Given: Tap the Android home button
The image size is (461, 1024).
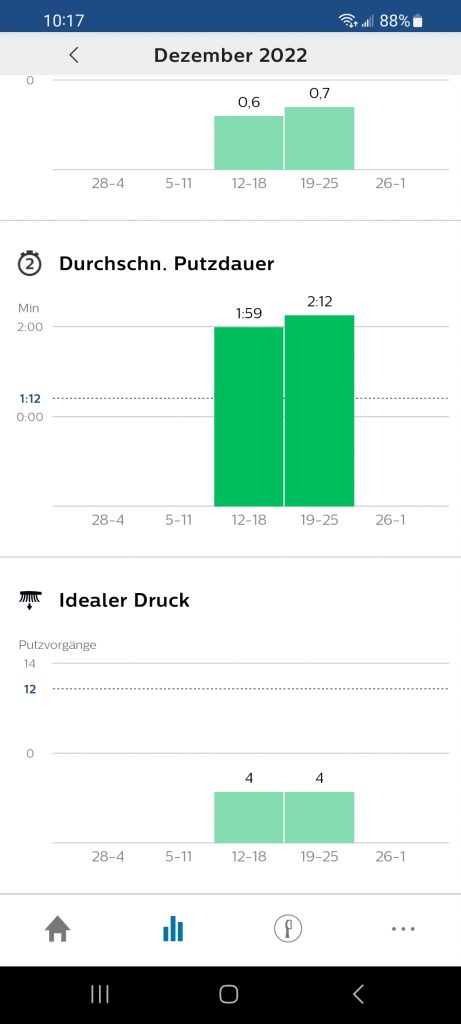Looking at the screenshot, I should tap(229, 995).
